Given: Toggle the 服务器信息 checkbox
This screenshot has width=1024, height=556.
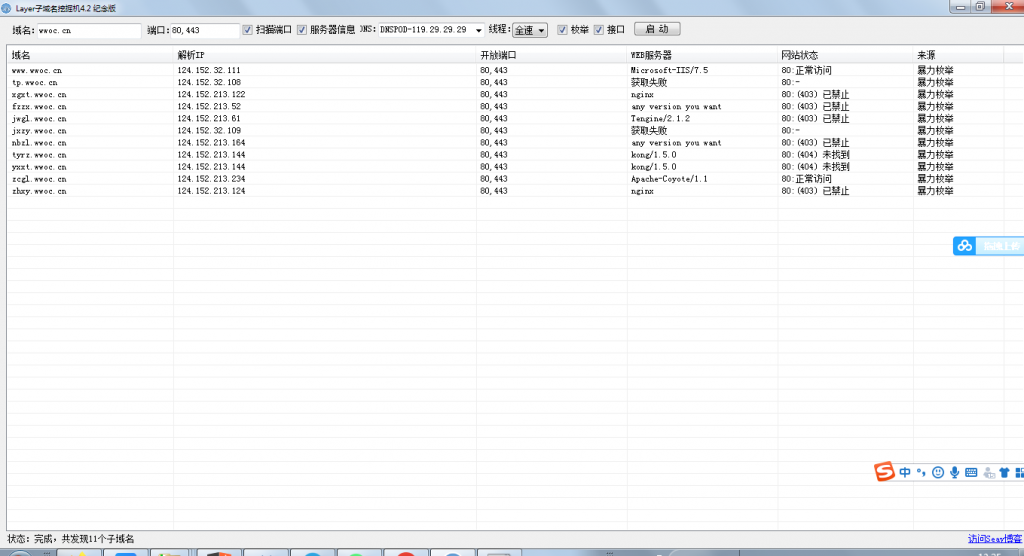Looking at the screenshot, I should pos(302,30).
